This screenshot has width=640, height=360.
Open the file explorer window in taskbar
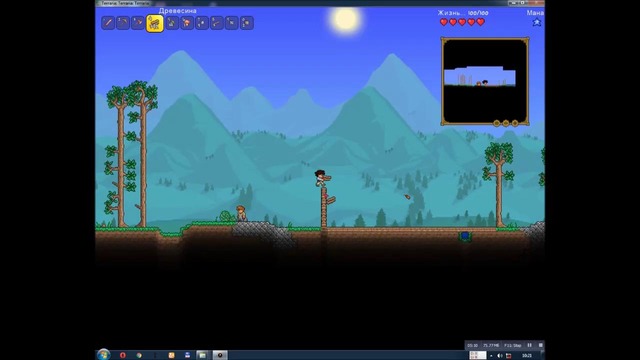[x=202, y=355]
